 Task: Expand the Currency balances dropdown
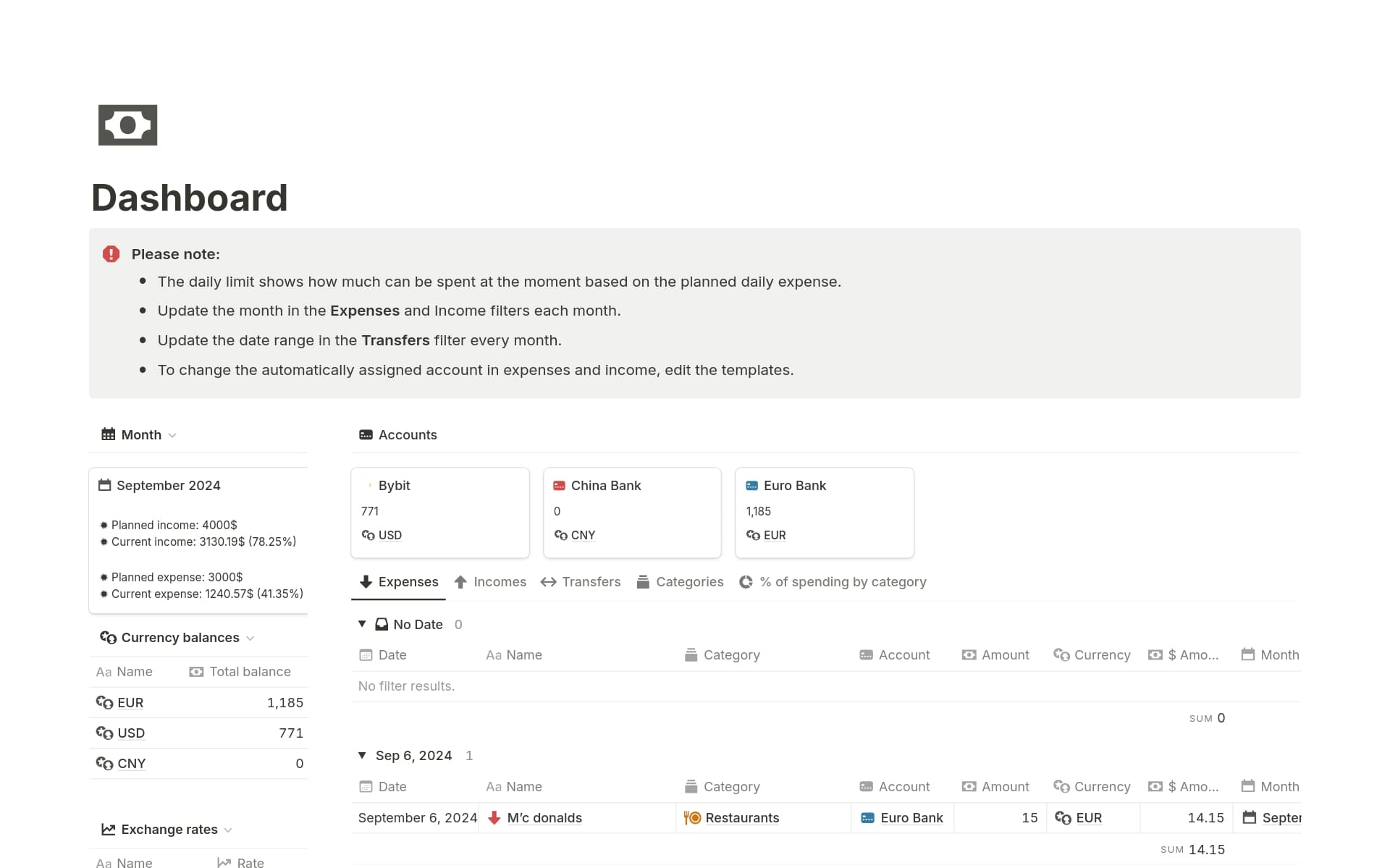[x=251, y=638]
